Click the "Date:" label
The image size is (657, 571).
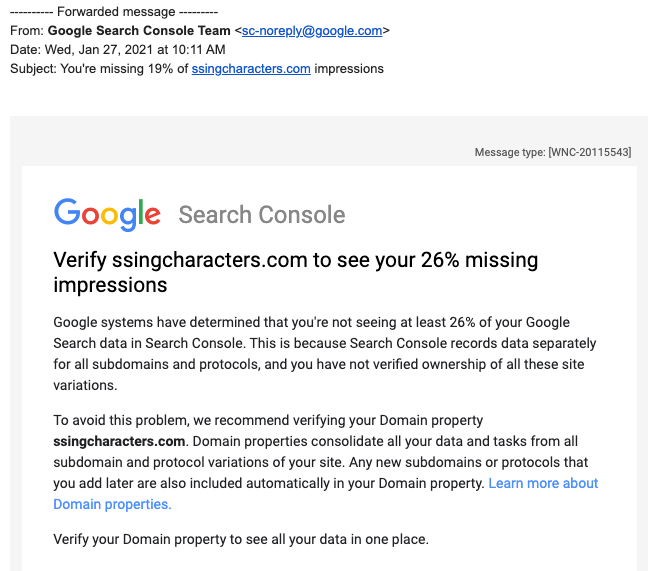pyautogui.click(x=26, y=50)
